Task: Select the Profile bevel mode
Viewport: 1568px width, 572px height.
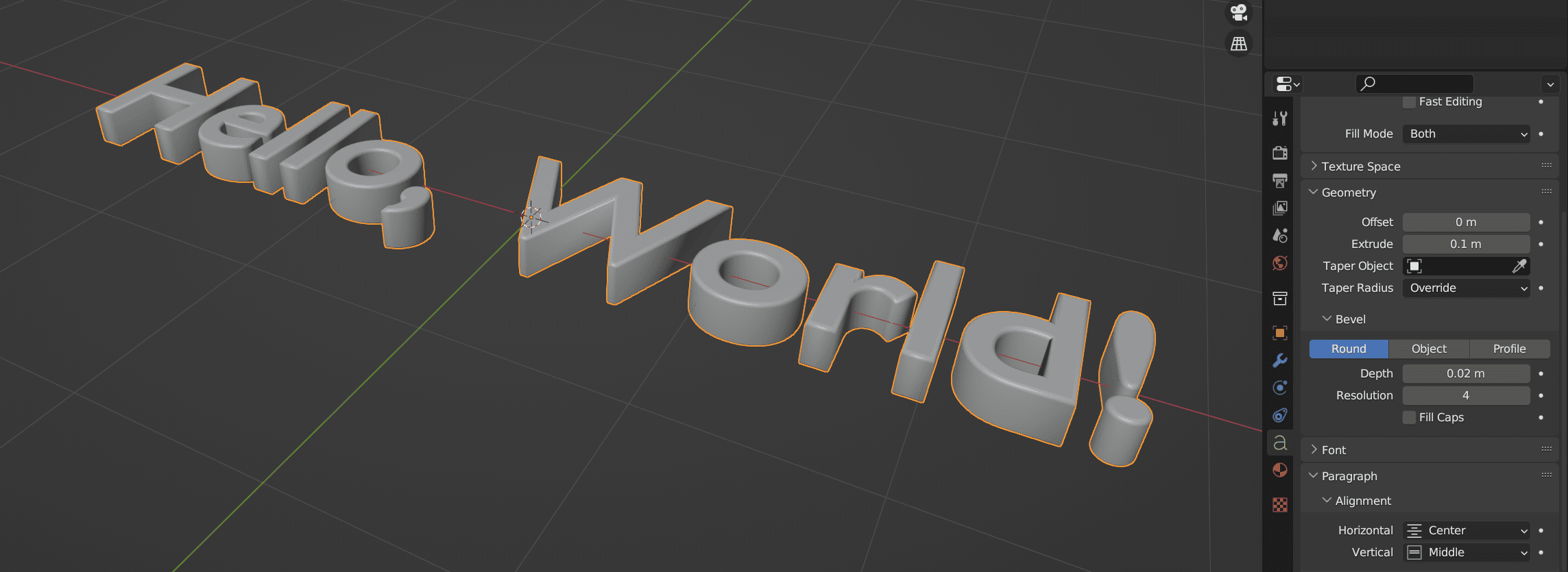Action: point(1510,349)
